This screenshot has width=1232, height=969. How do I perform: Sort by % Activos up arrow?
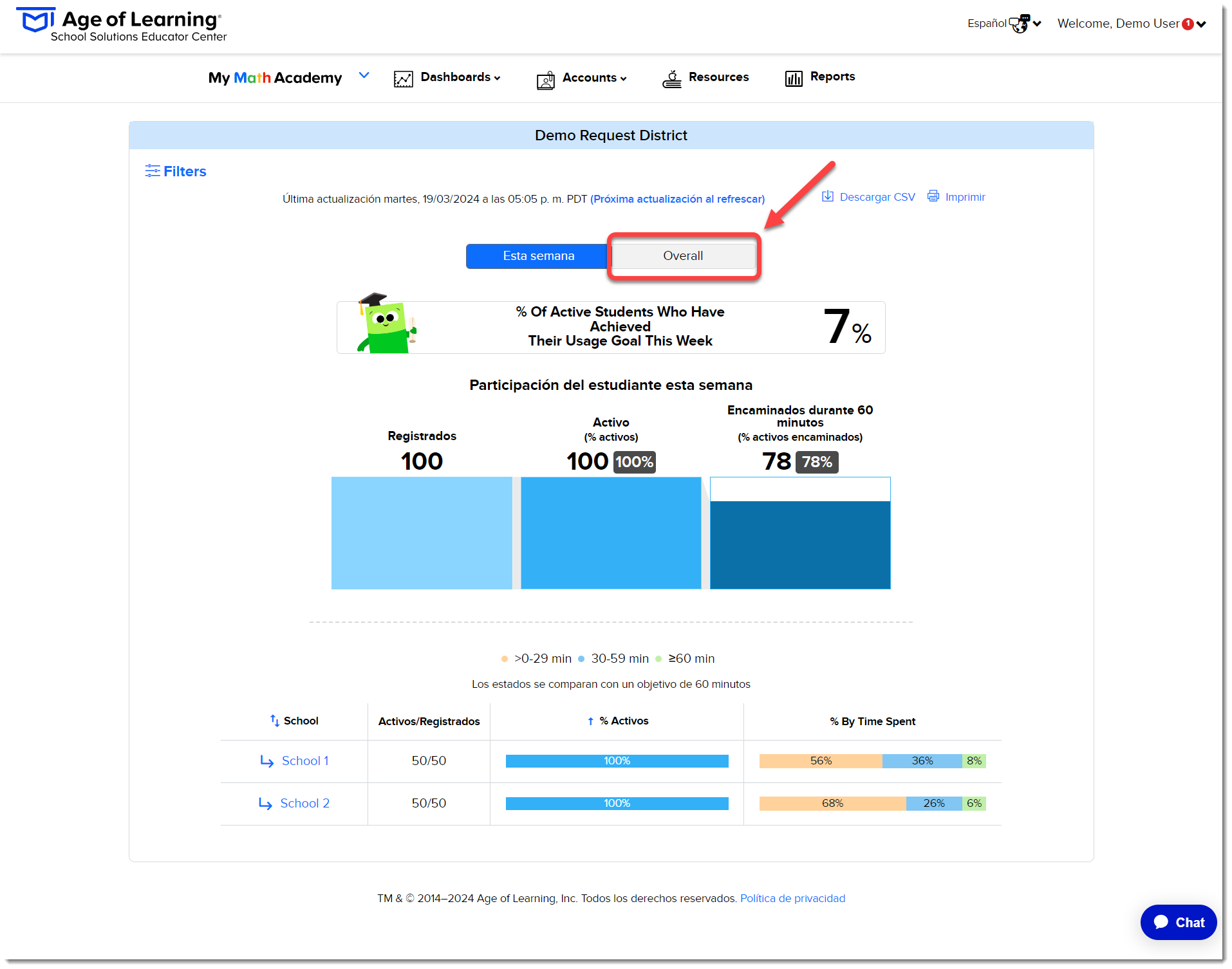point(590,721)
